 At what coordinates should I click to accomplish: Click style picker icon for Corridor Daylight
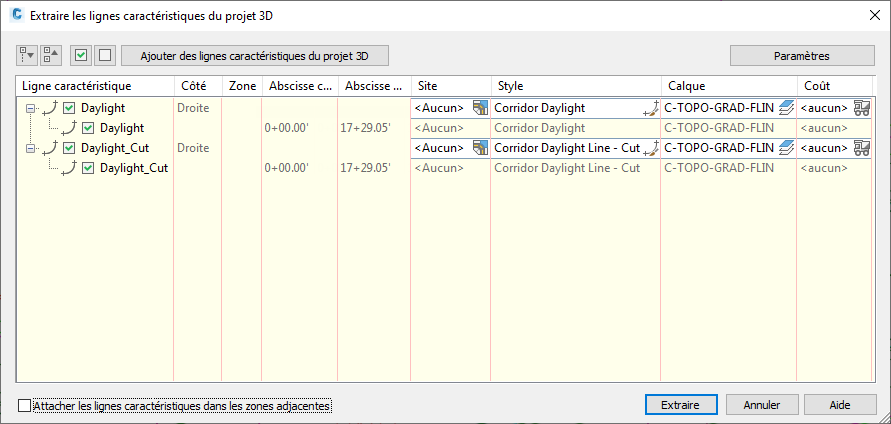(x=651, y=108)
